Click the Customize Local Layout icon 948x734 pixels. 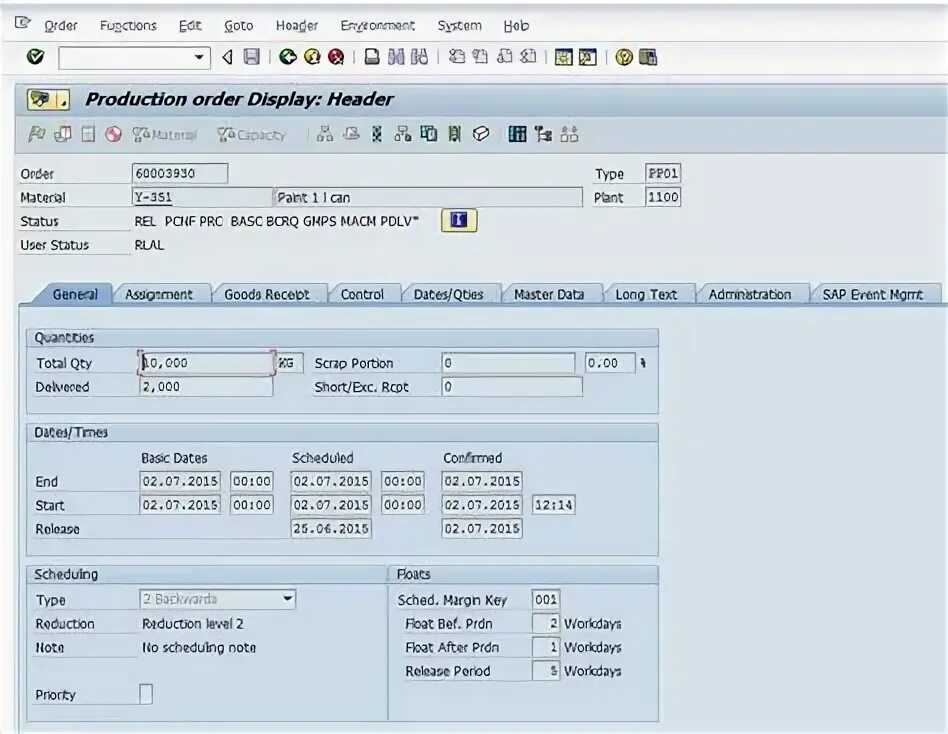[648, 57]
